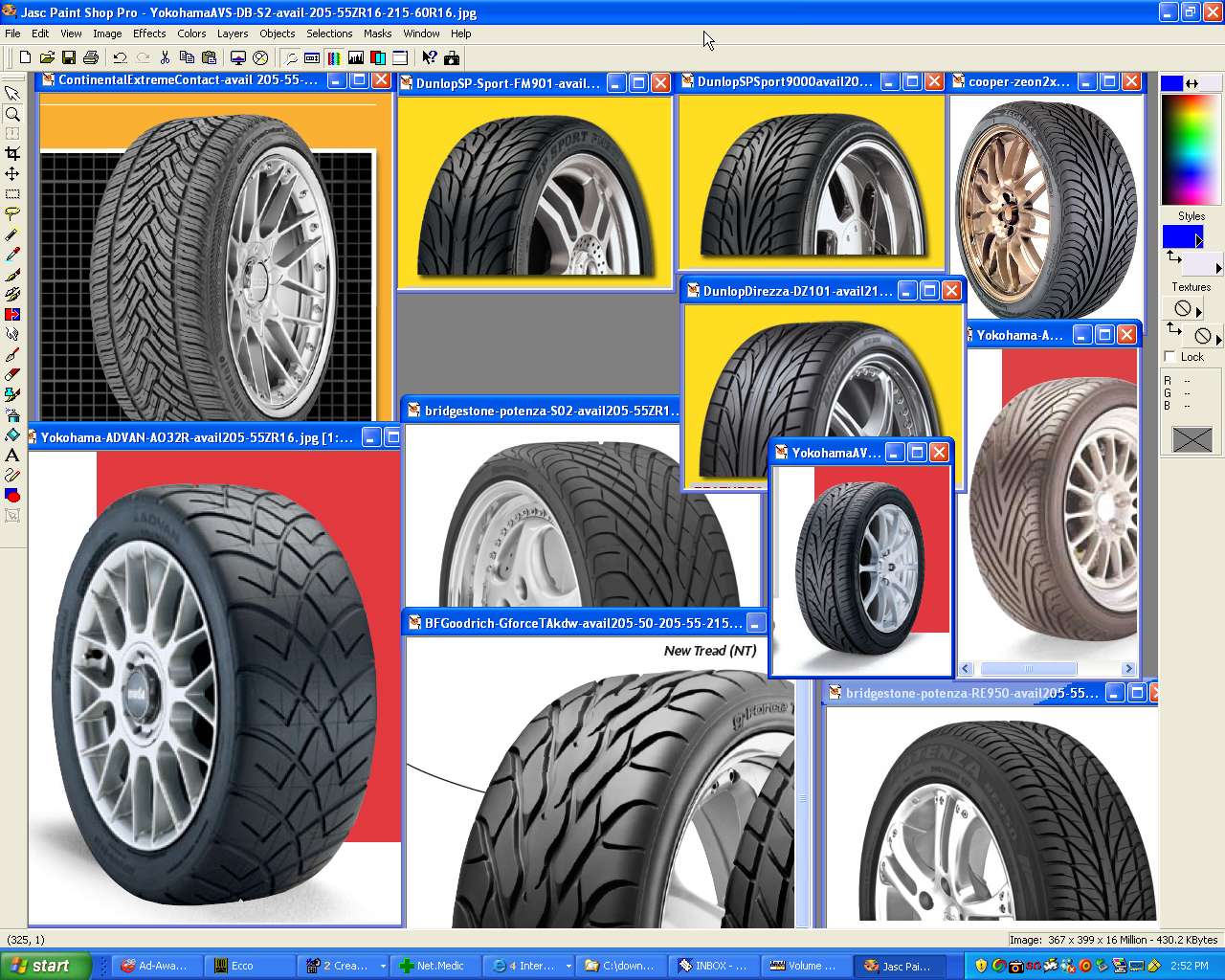Open the INBOX taskbar button

[x=715, y=966]
